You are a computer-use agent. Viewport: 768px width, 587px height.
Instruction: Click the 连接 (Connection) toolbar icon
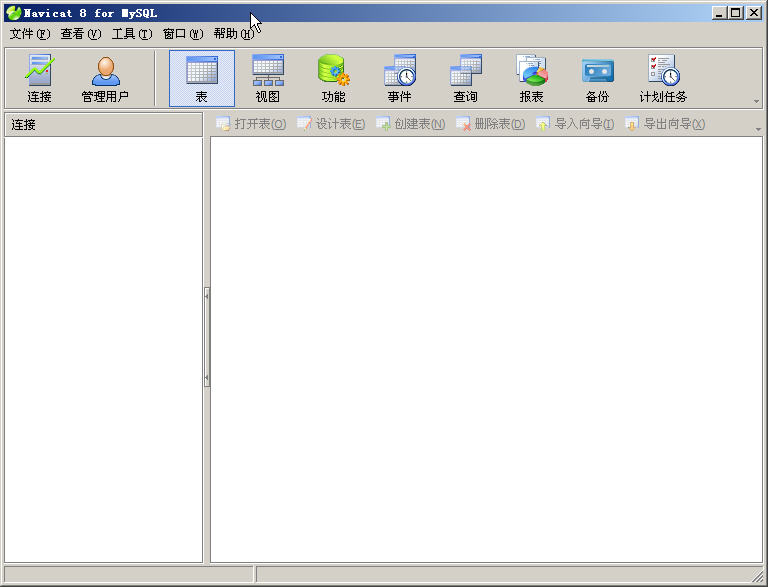pyautogui.click(x=39, y=79)
